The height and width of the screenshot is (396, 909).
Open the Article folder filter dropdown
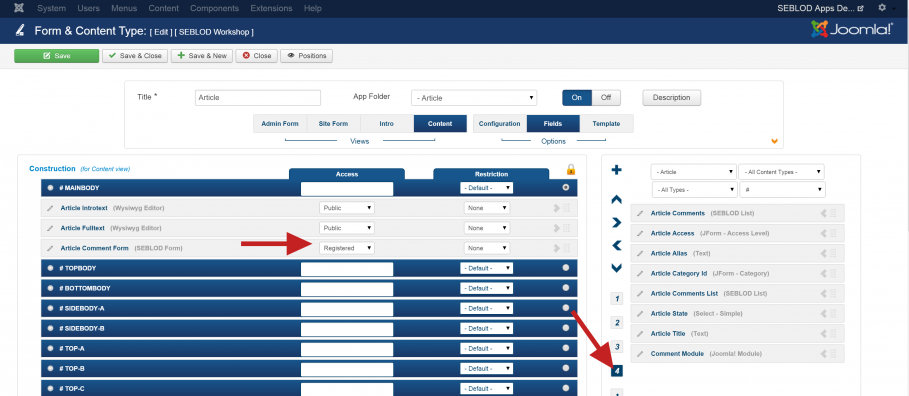(x=694, y=172)
